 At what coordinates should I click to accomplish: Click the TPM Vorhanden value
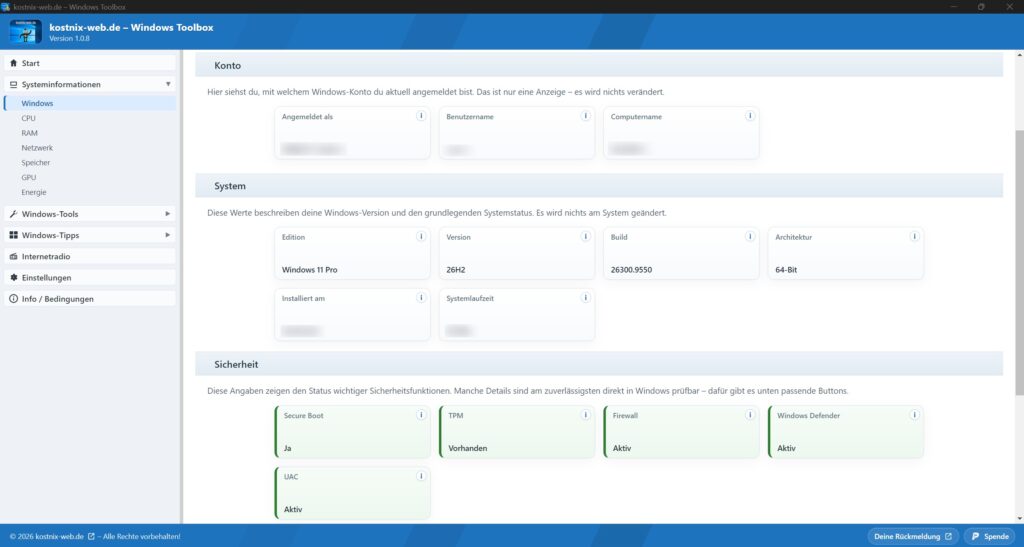coord(468,448)
